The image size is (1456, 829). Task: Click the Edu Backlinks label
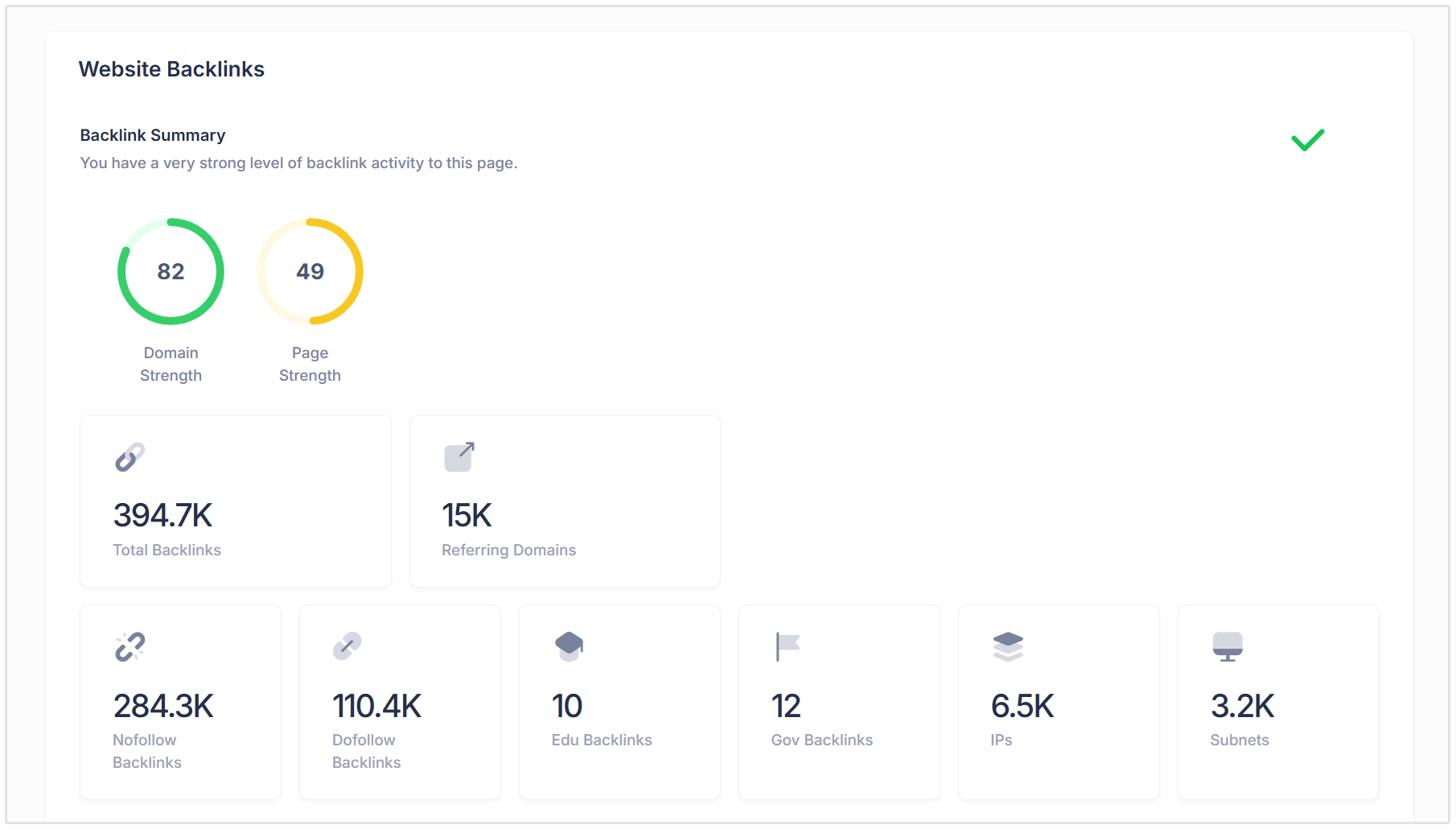602,740
